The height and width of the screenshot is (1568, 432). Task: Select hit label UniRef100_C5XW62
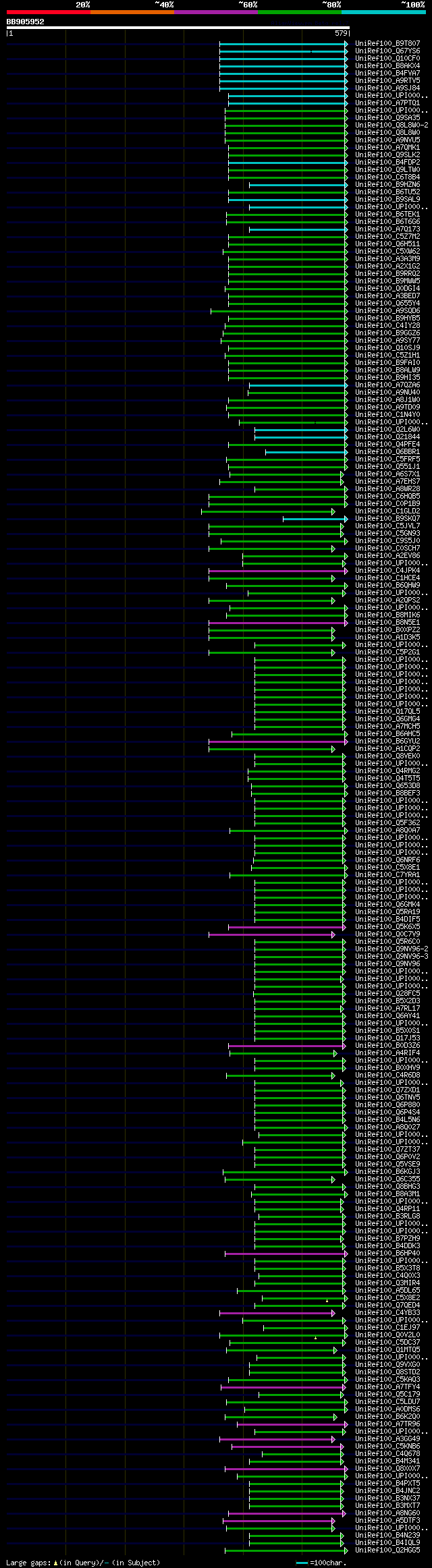click(387, 252)
